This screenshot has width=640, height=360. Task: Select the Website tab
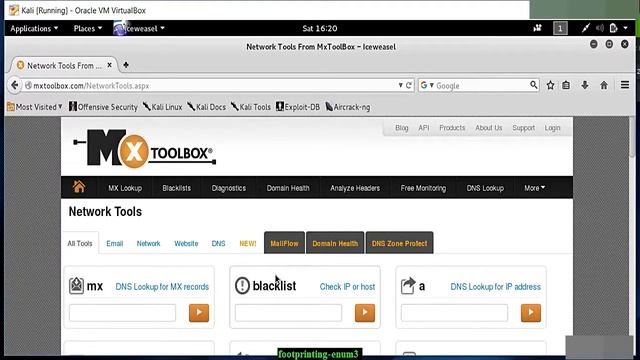click(186, 243)
